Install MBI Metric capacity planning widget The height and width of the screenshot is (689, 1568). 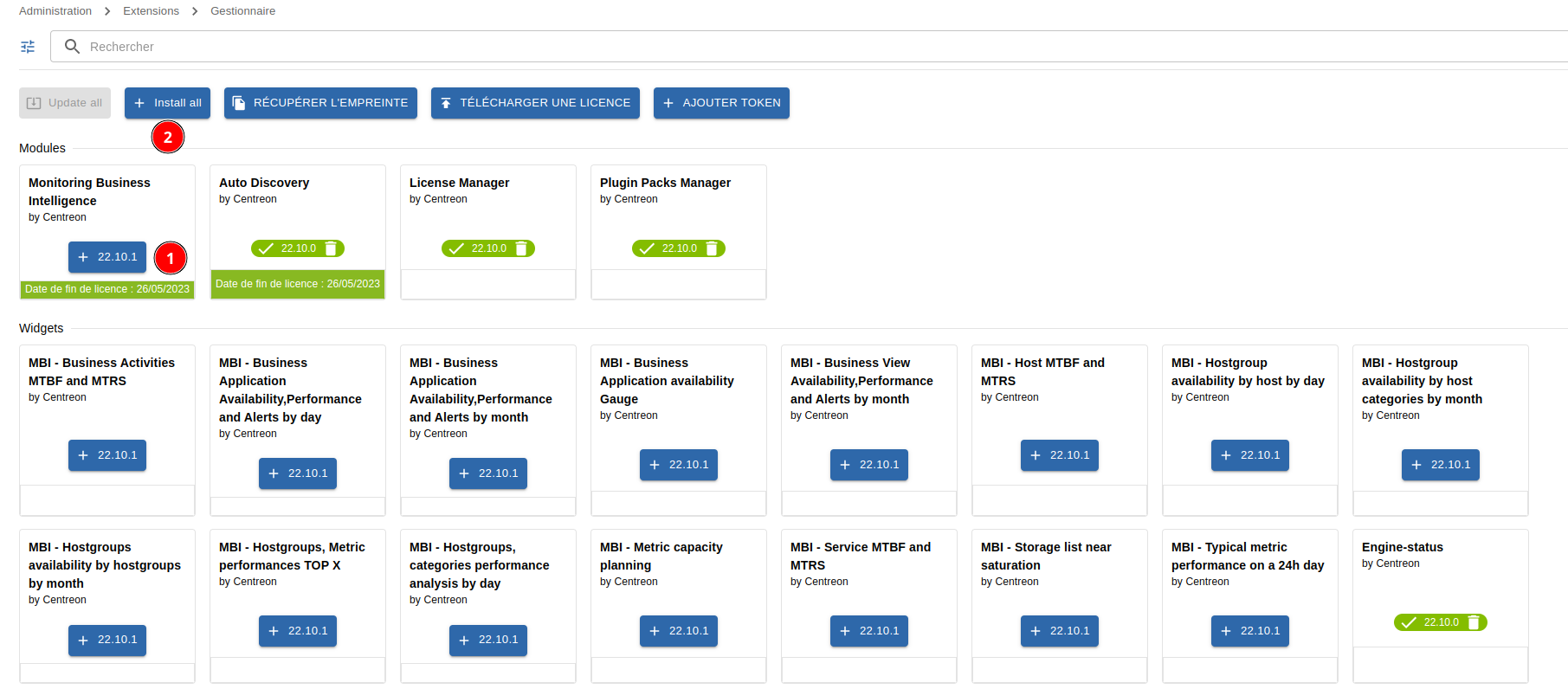pos(679,631)
